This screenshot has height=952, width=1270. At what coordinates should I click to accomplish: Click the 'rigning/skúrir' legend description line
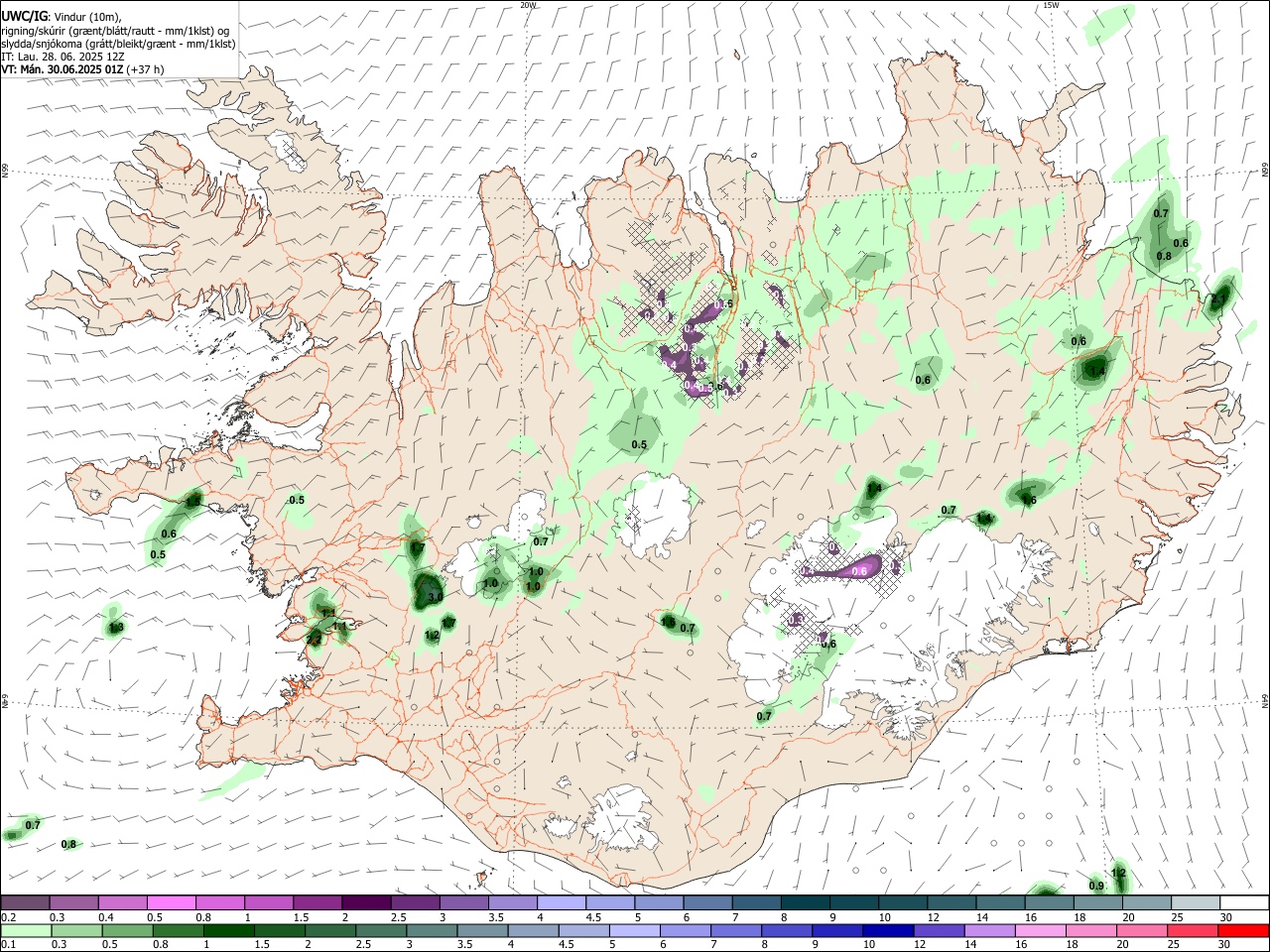click(x=116, y=31)
